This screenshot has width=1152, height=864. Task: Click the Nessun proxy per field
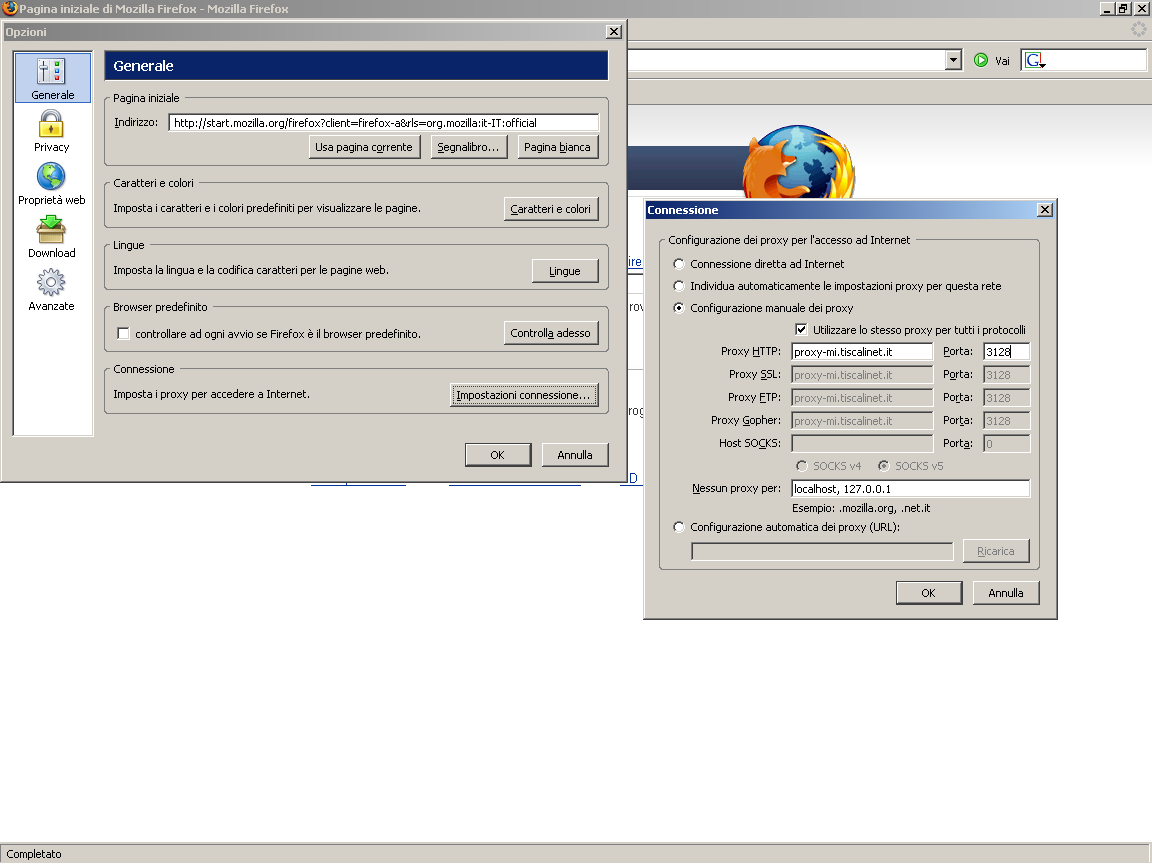pyautogui.click(x=909, y=489)
